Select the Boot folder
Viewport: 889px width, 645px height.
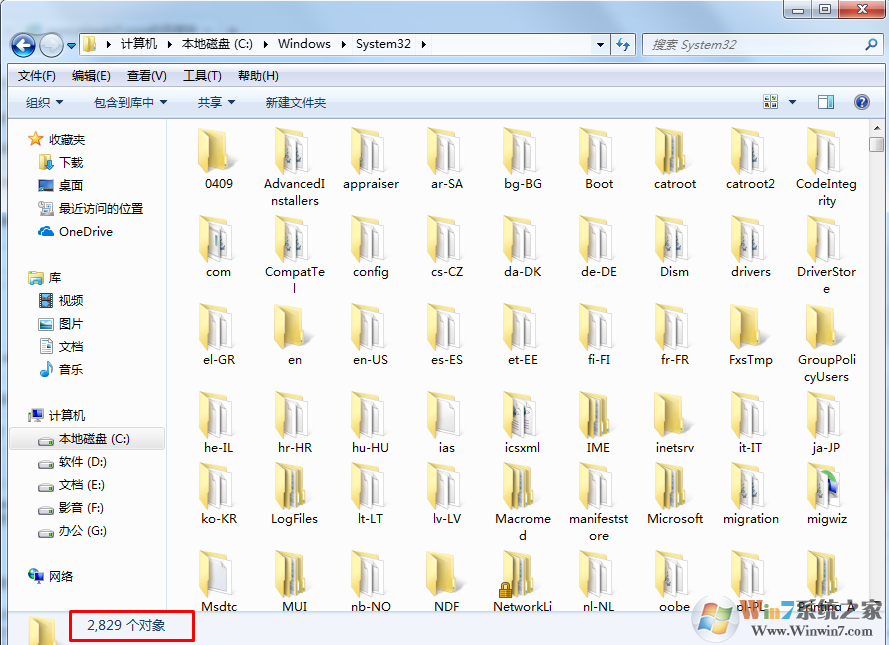[x=599, y=159]
